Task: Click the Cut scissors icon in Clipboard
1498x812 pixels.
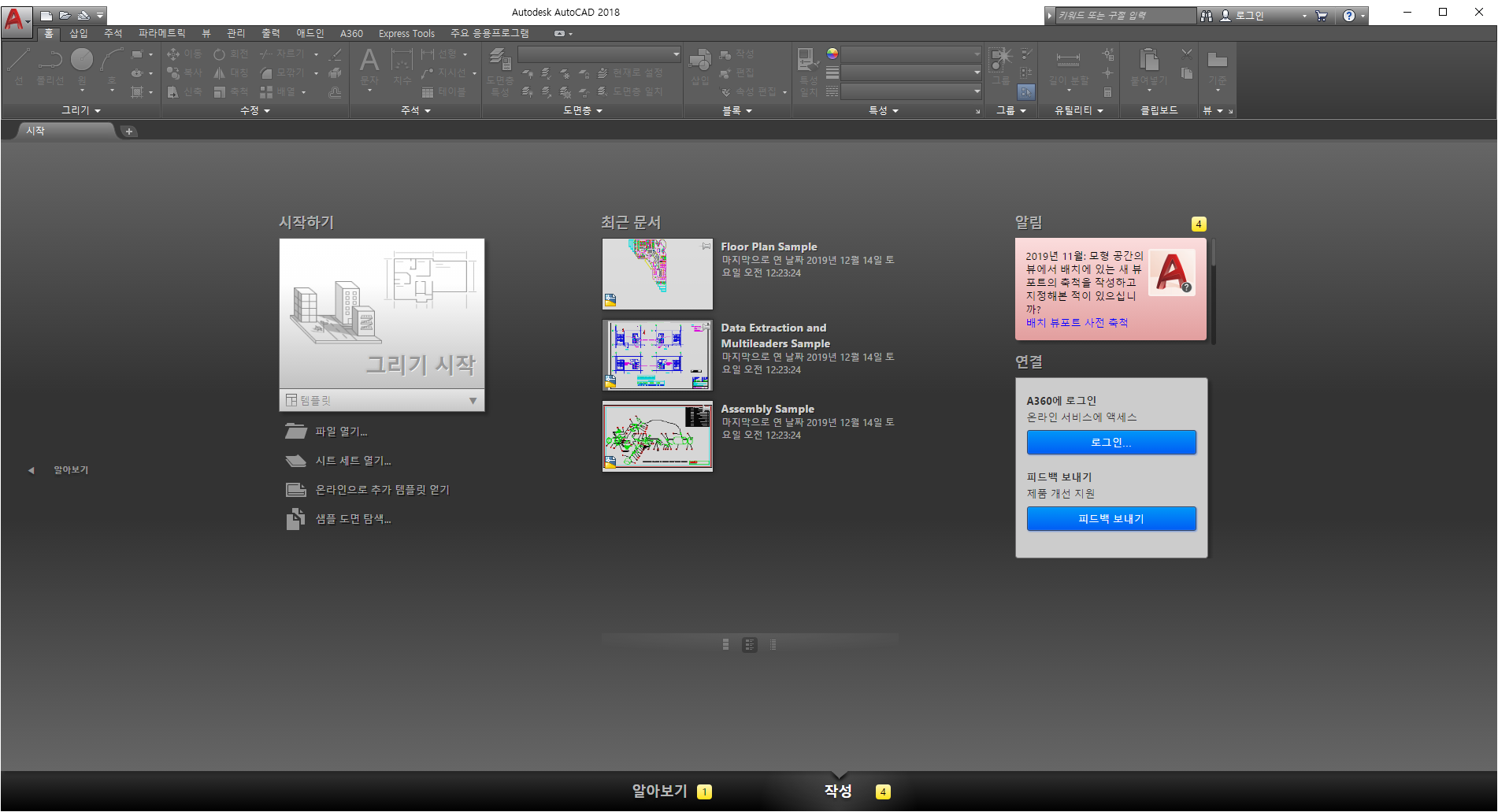Action: click(1187, 54)
